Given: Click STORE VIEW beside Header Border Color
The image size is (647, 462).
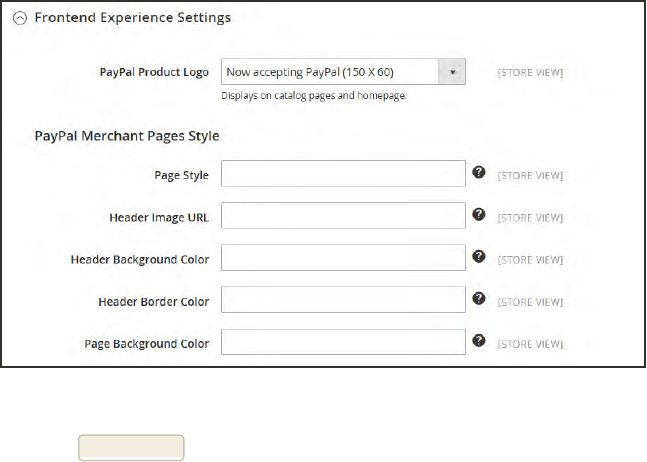Looking at the screenshot, I should 530,302.
